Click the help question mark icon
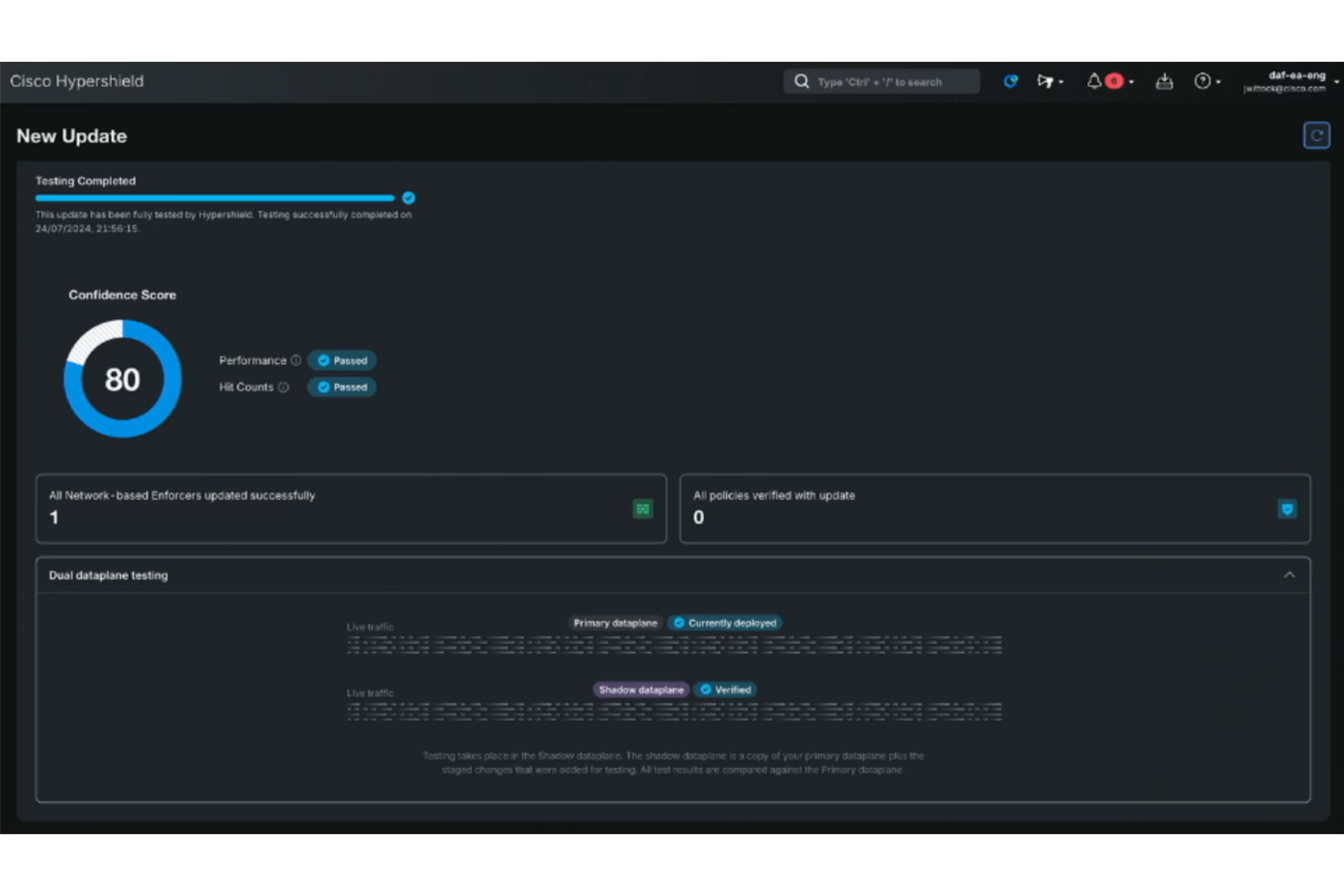This screenshot has width=1344, height=896. pos(1203,81)
